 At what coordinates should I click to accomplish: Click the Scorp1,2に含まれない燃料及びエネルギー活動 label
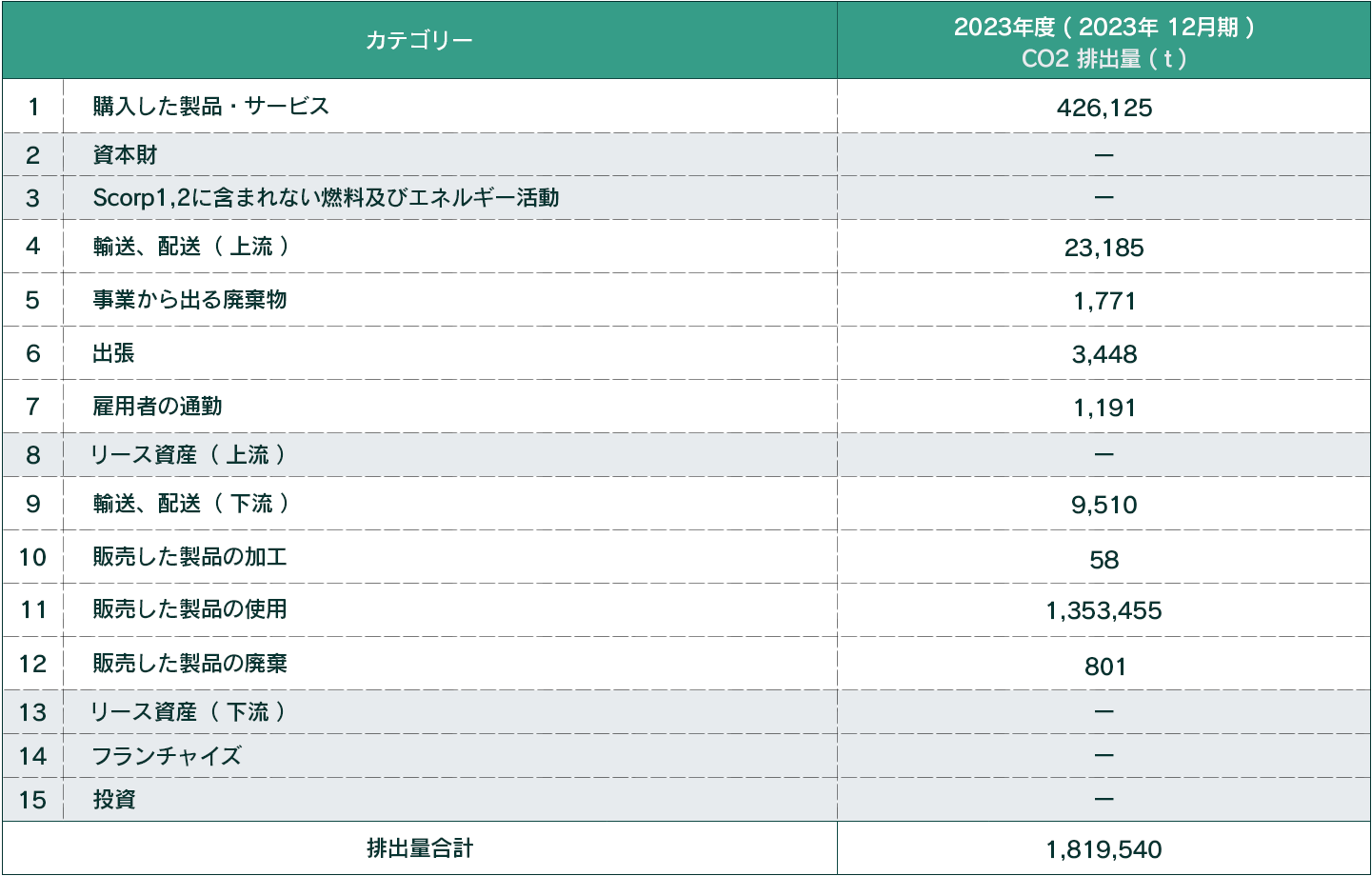pyautogui.click(x=326, y=197)
